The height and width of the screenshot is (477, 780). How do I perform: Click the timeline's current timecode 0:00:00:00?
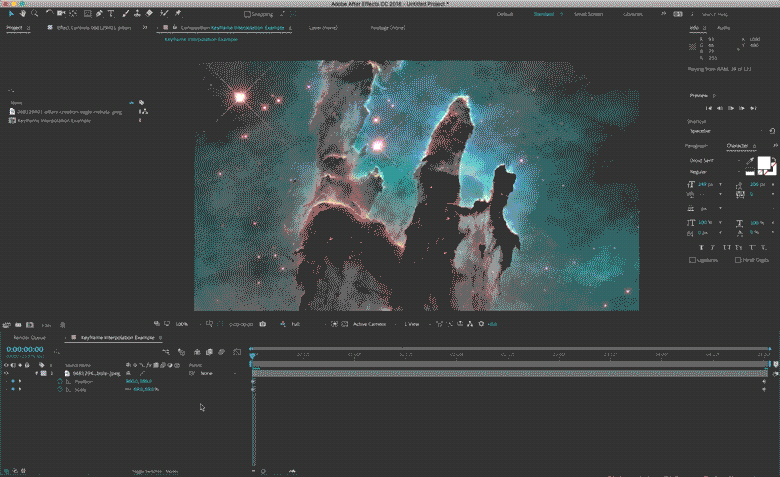click(25, 350)
